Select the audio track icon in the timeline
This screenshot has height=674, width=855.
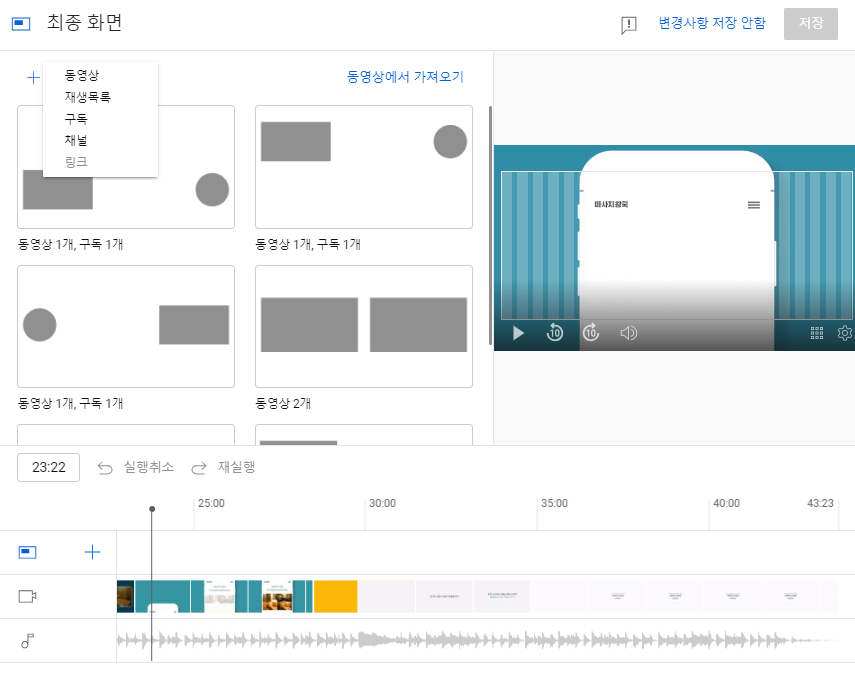coord(29,639)
